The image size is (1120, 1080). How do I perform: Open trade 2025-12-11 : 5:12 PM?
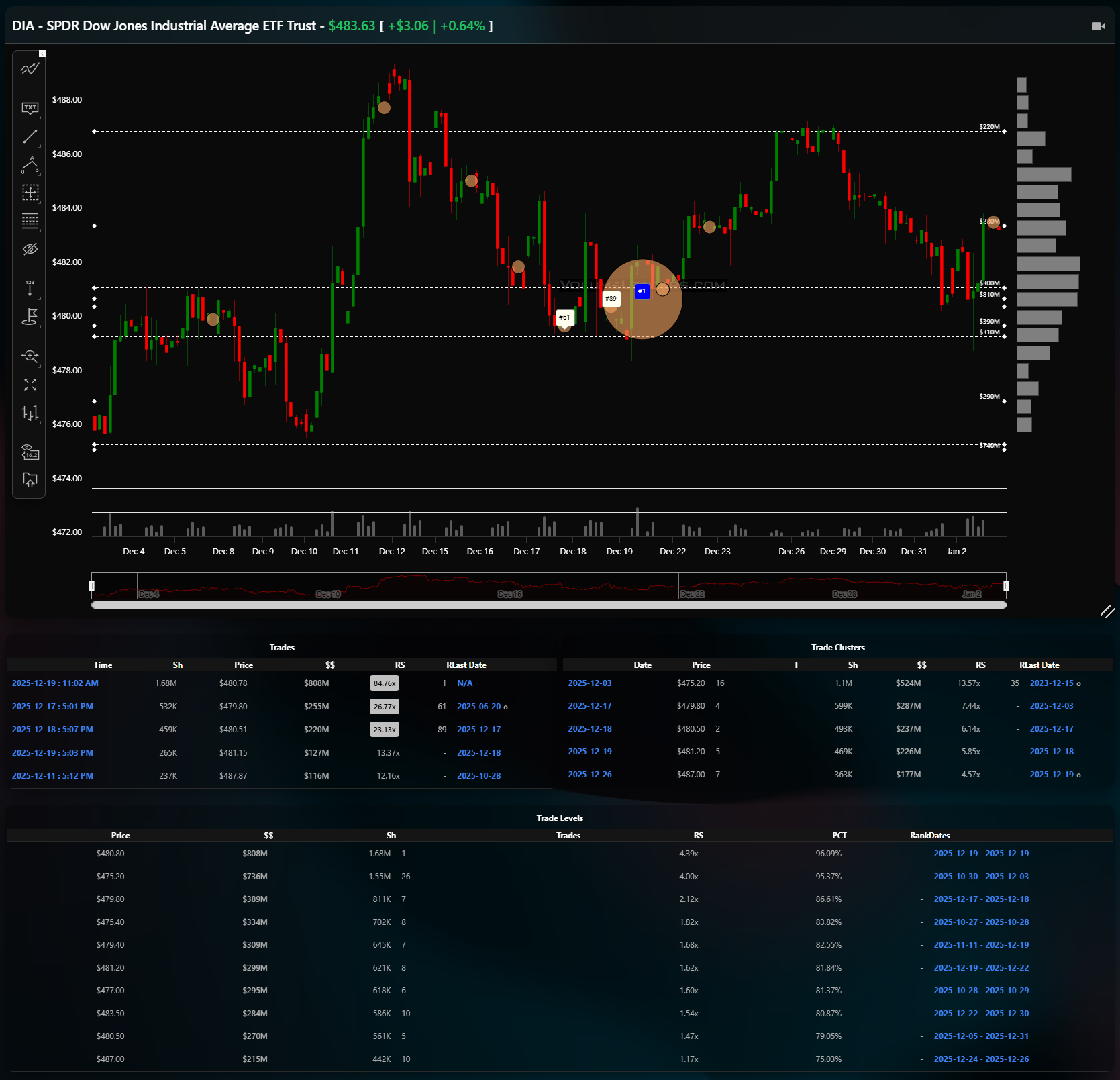(52, 776)
